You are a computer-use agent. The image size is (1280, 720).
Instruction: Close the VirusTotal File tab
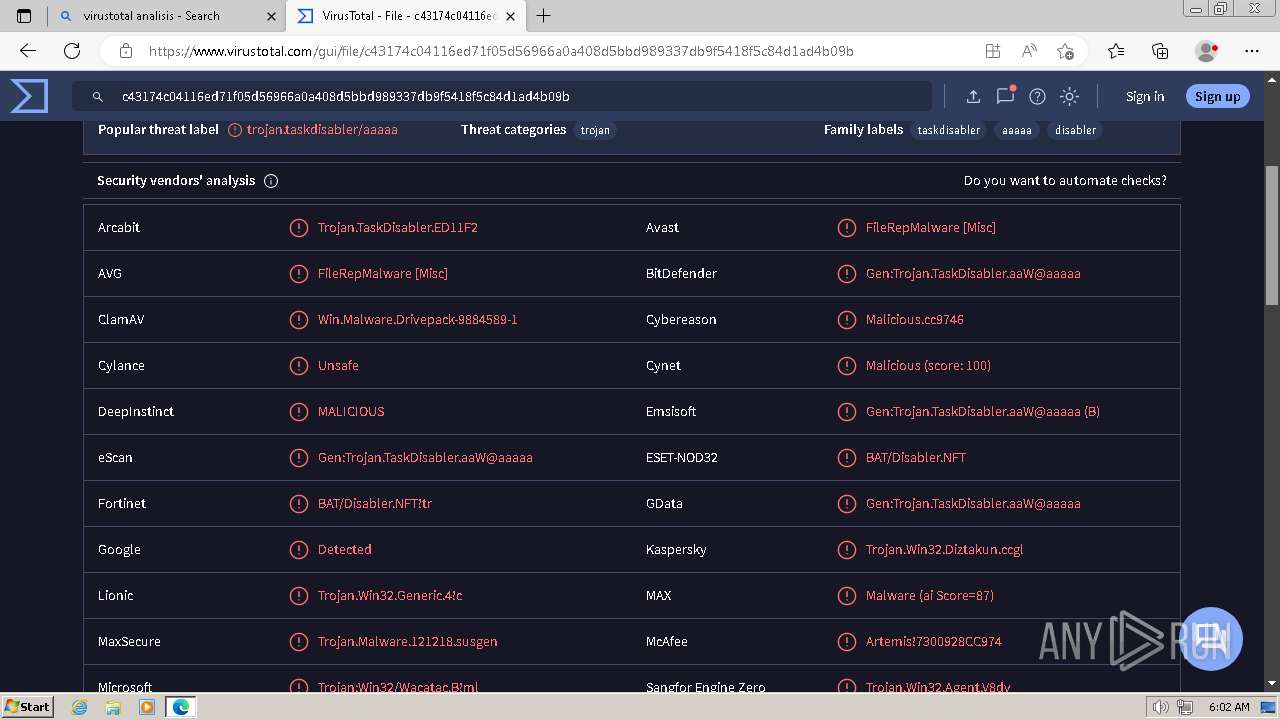(x=511, y=16)
